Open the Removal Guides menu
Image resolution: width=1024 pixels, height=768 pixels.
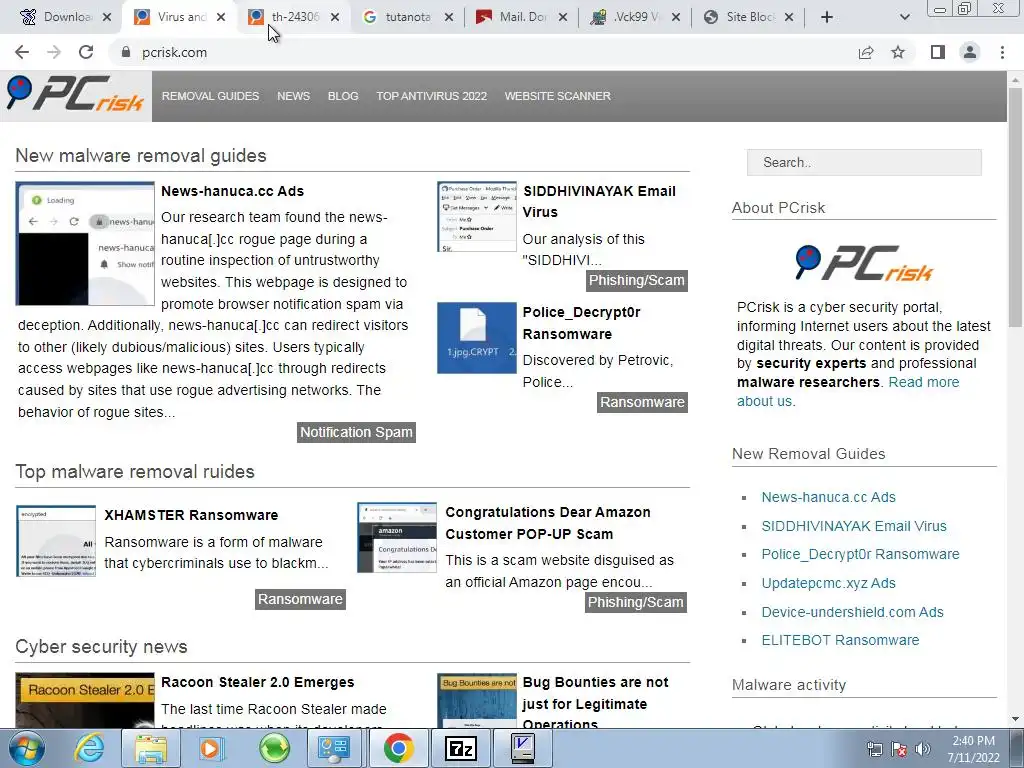point(210,96)
